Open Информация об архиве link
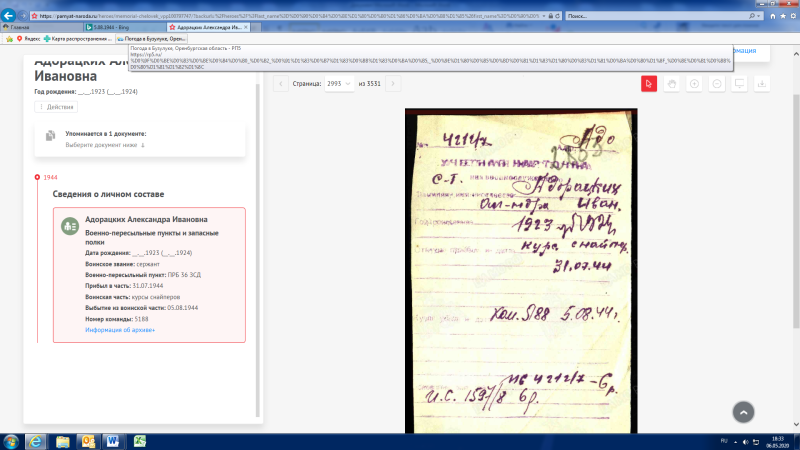This screenshot has width=800, height=450. coord(120,330)
